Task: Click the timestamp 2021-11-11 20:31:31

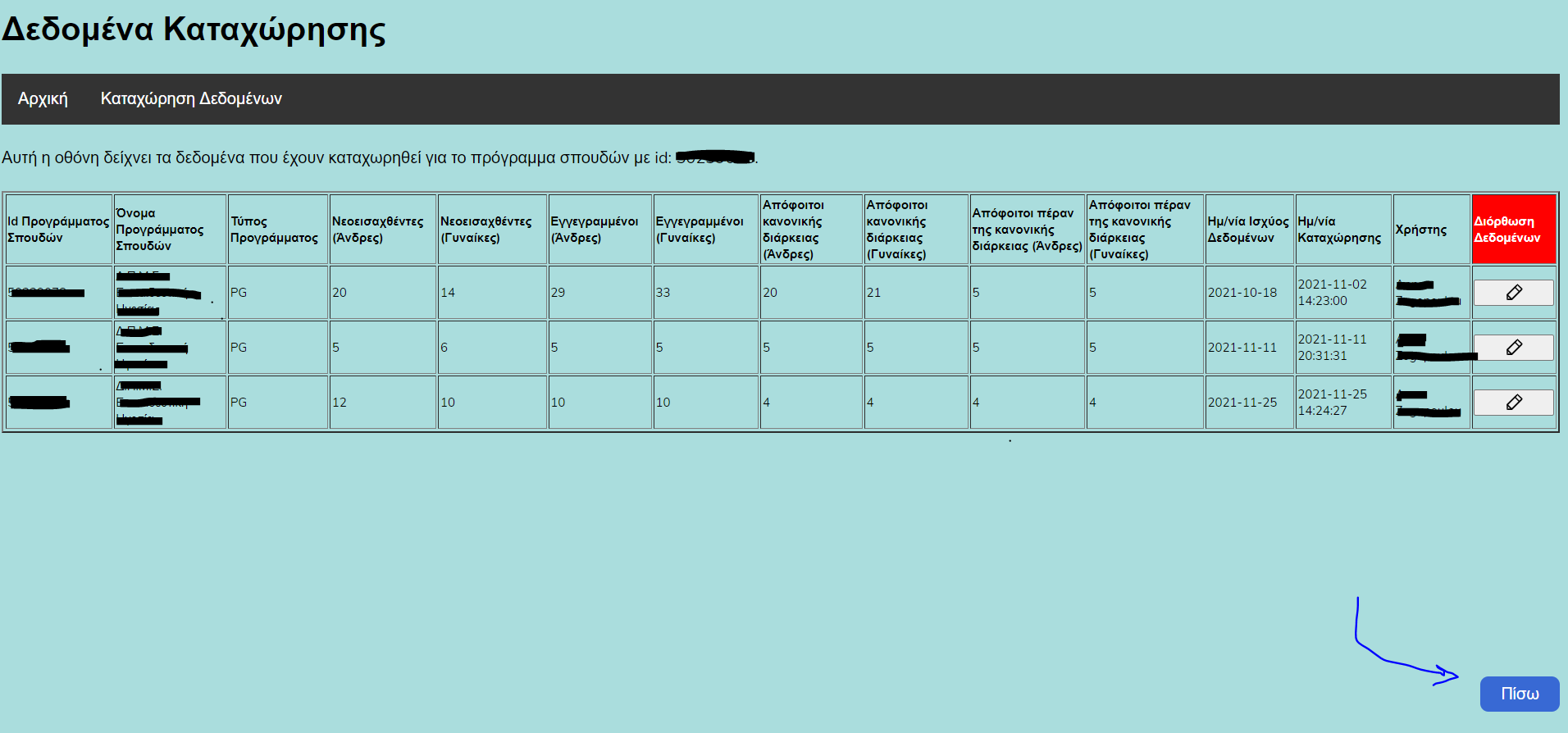Action: coord(1333,348)
